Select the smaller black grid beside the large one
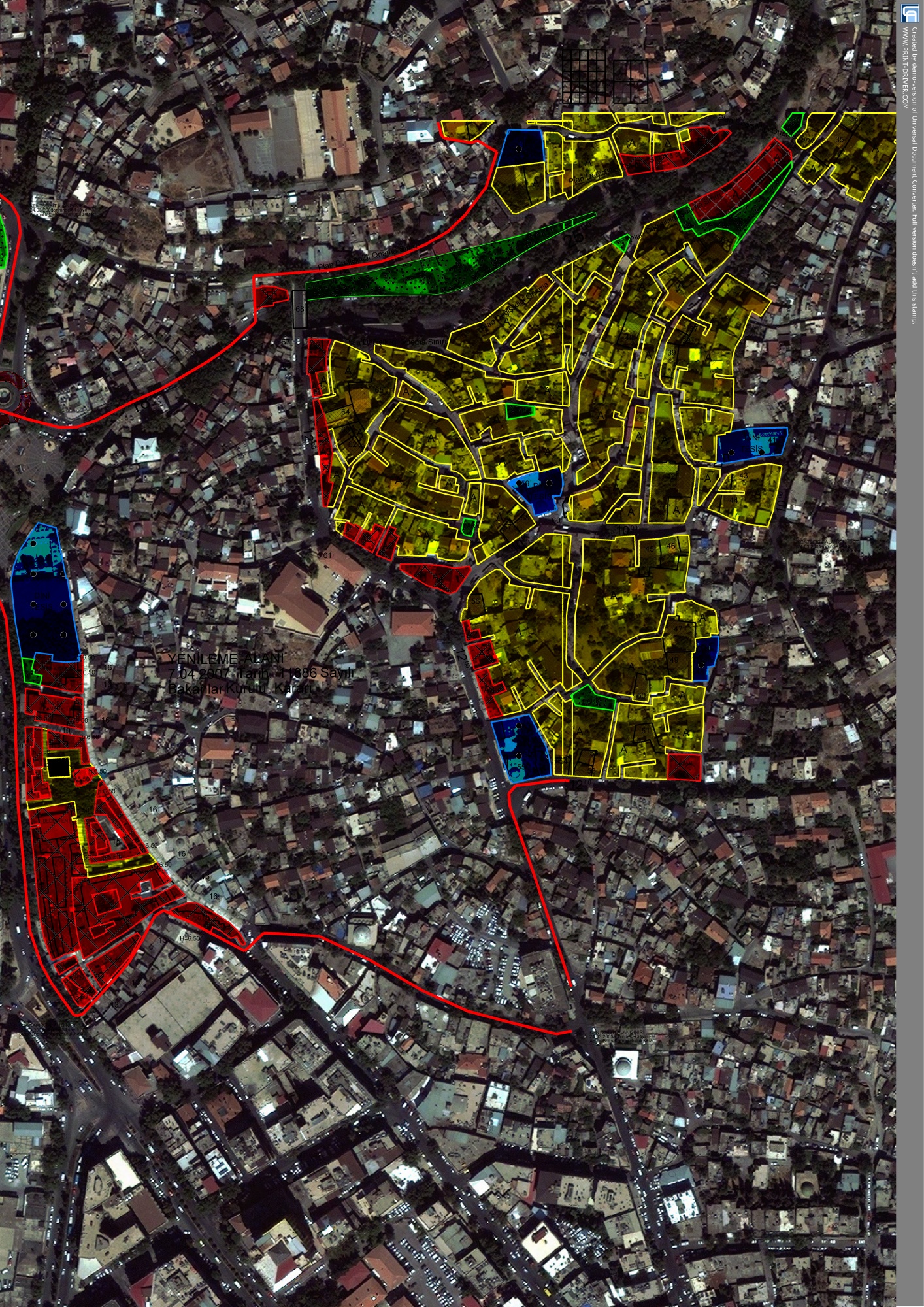924x1307 pixels. (630, 82)
